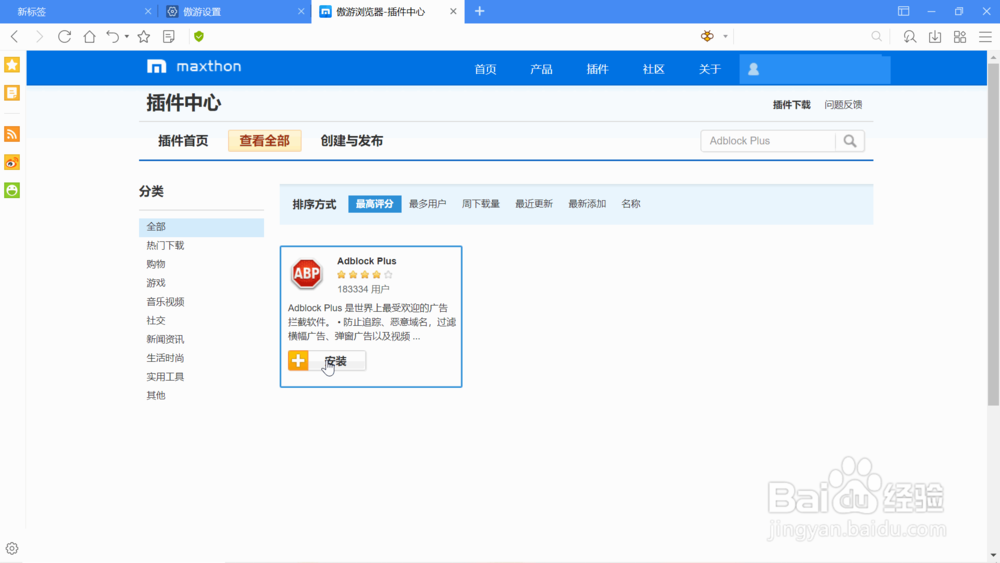
Task: Close the 新标签 tab
Action: [148, 11]
